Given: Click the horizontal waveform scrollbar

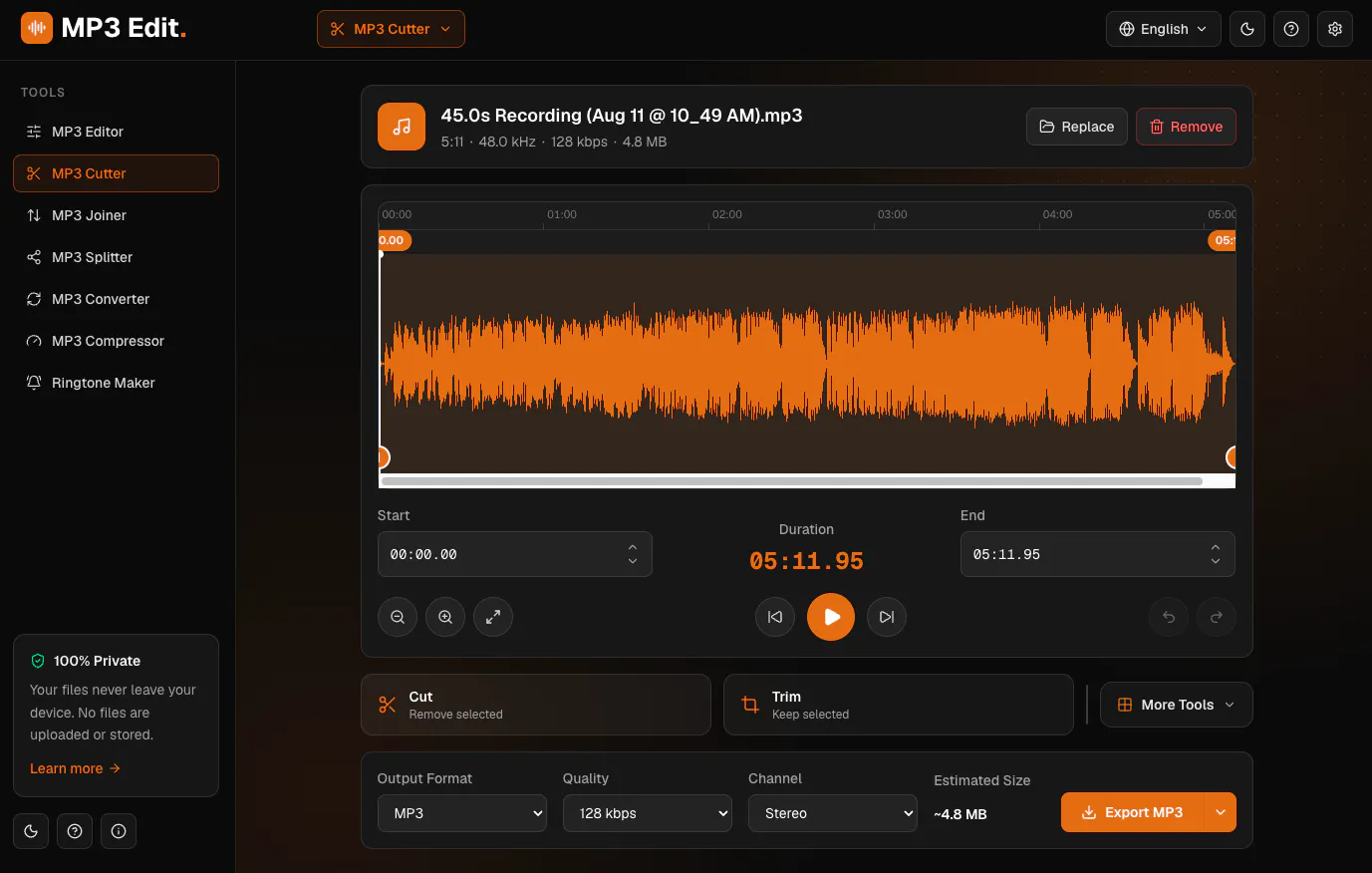Looking at the screenshot, I should [792, 481].
